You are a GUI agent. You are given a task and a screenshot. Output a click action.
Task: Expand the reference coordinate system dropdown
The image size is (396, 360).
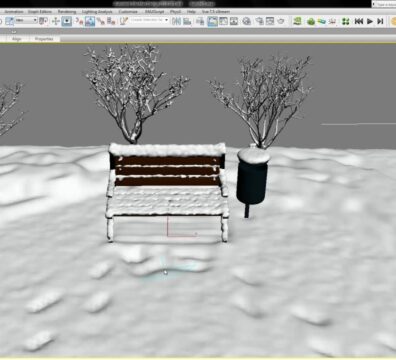(x=26, y=21)
